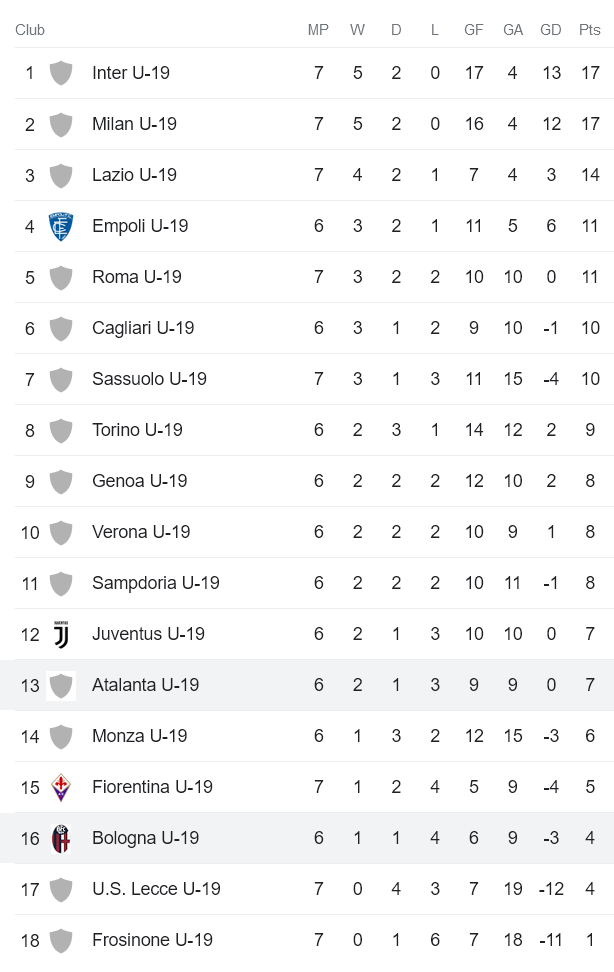Screen dimensions: 614x972
Task: Select the Torino U-19 row name
Action: tap(137, 430)
